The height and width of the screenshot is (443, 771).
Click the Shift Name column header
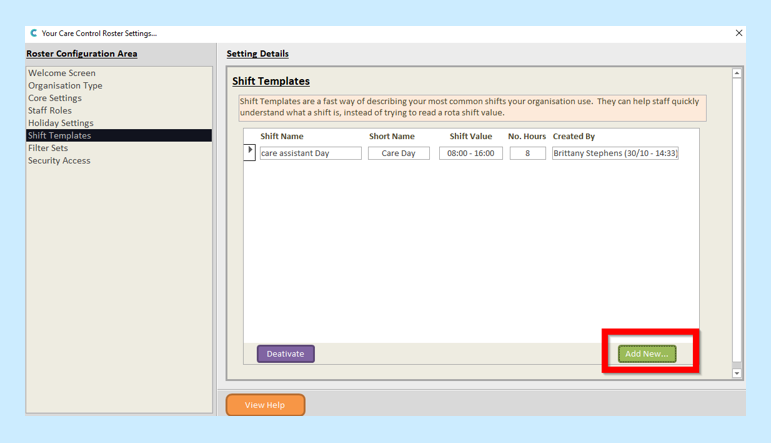[x=282, y=136]
